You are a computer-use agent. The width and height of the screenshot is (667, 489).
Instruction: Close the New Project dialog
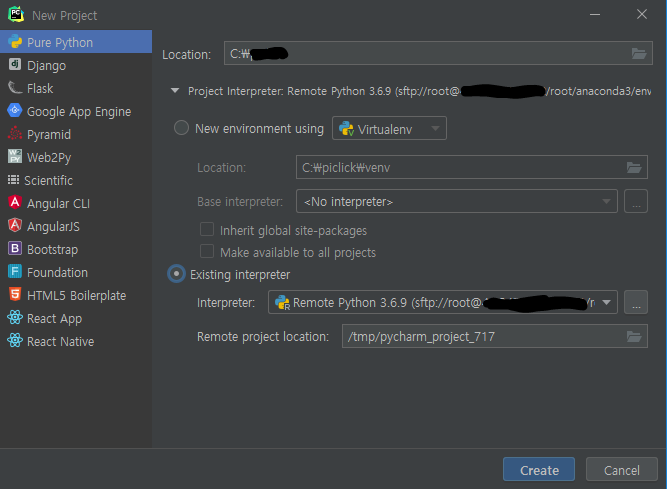tap(642, 14)
